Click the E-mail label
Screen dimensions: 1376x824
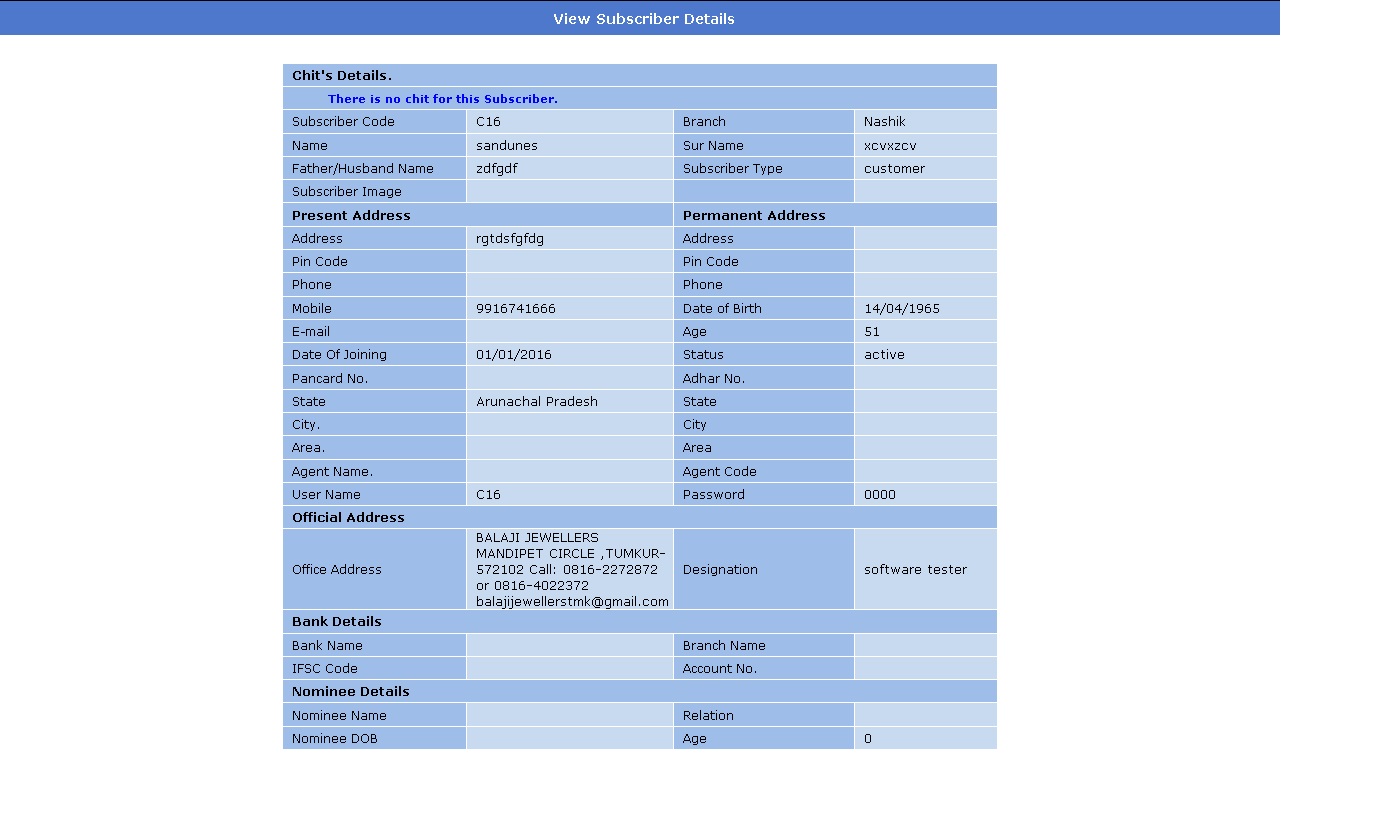(311, 332)
